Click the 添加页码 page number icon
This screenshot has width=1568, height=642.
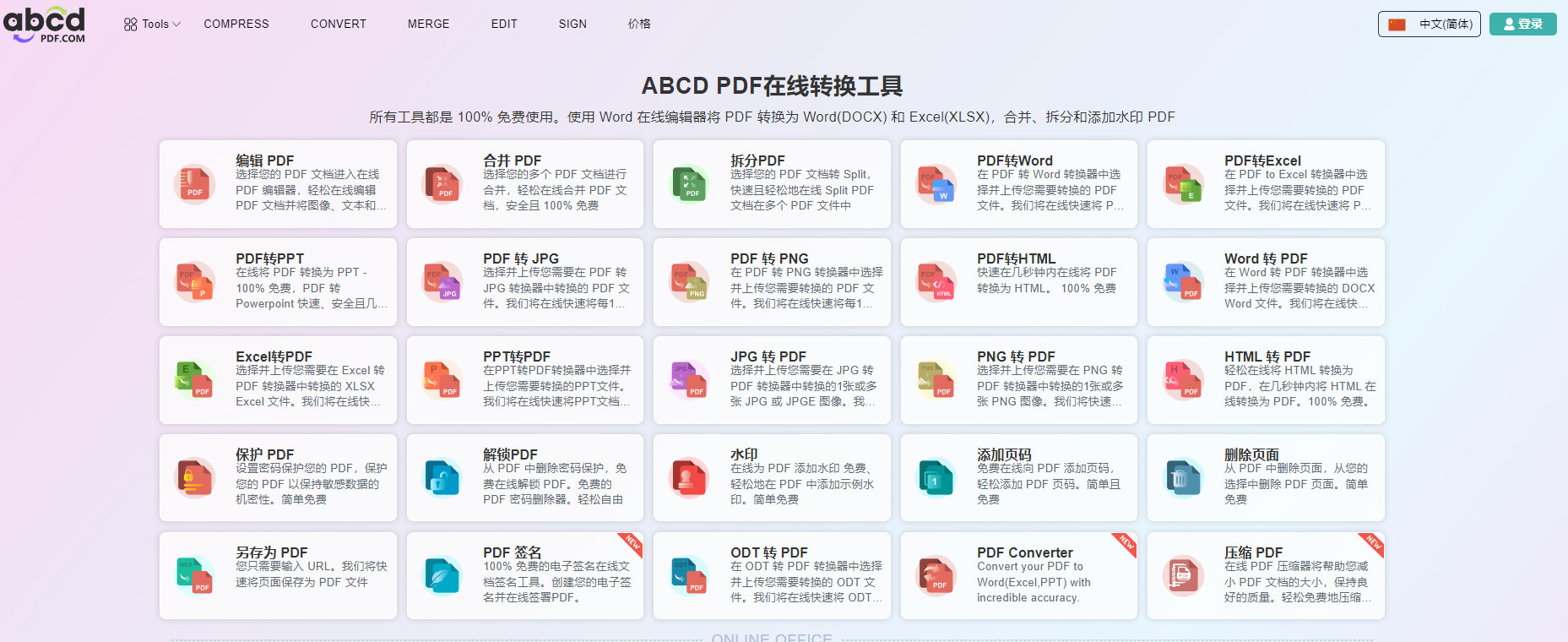936,478
